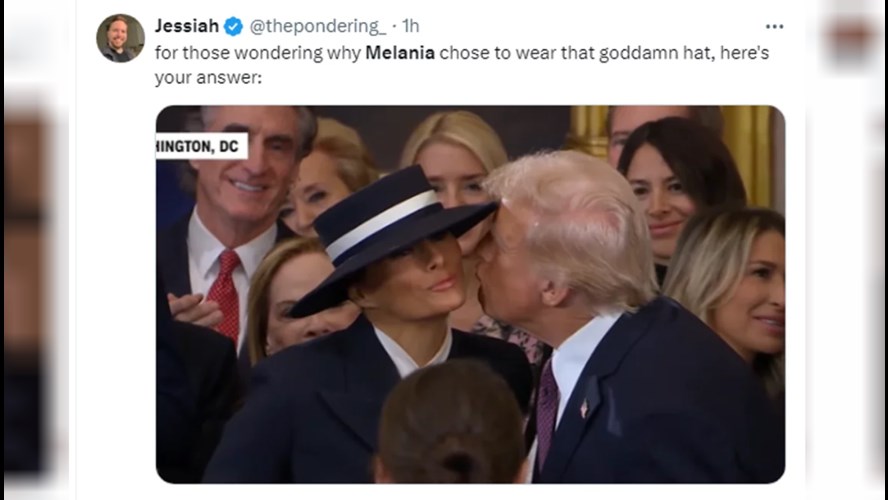Click the bold Melania keyword in tweet

pos(400,53)
